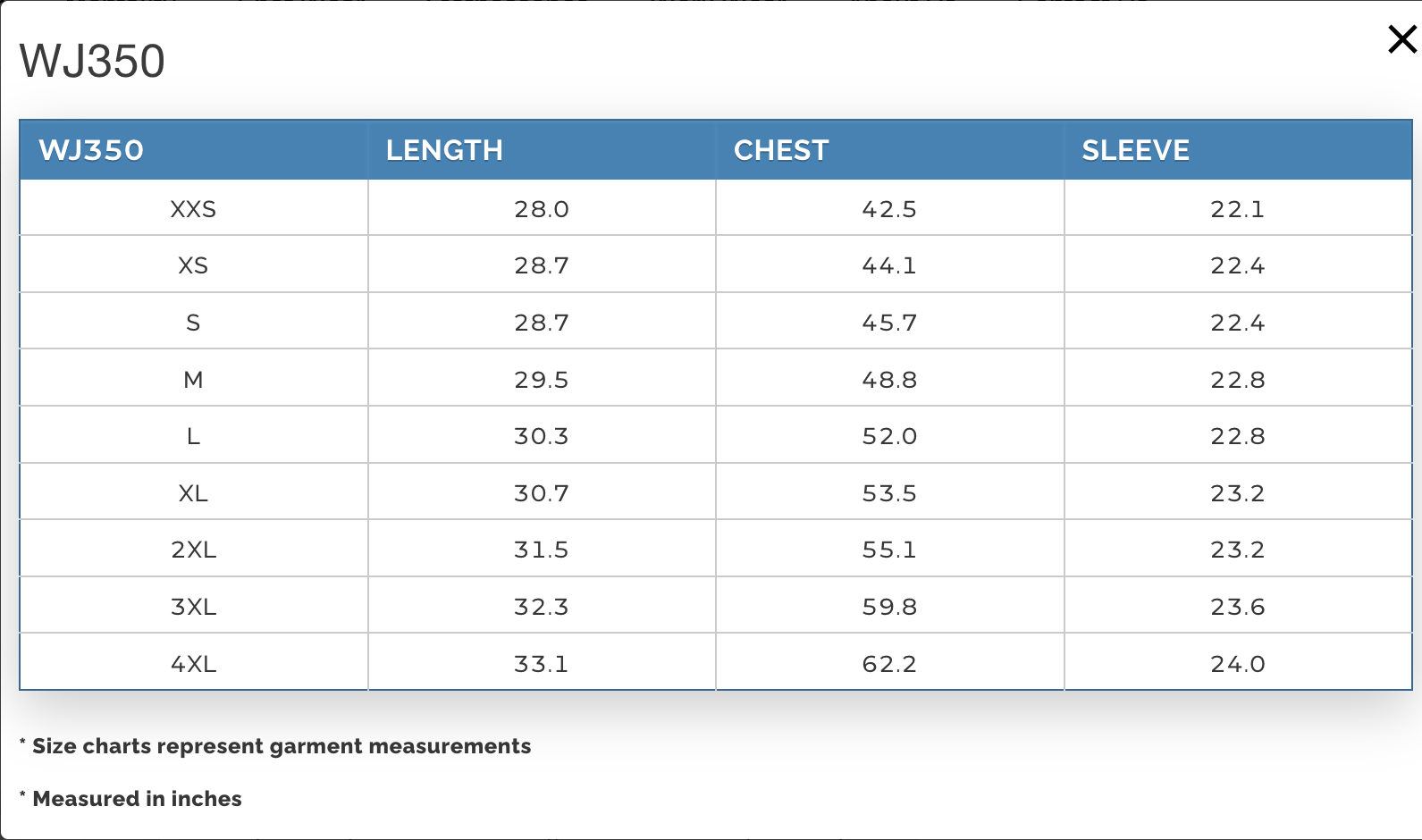Select the CHEST column header
The height and width of the screenshot is (840, 1422).
coord(781,150)
